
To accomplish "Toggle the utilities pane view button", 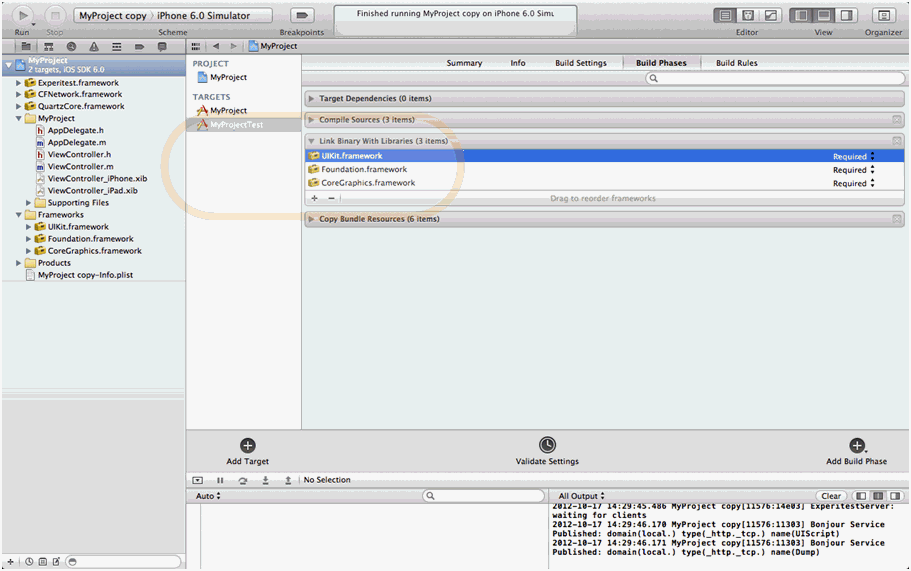I will tap(846, 16).
